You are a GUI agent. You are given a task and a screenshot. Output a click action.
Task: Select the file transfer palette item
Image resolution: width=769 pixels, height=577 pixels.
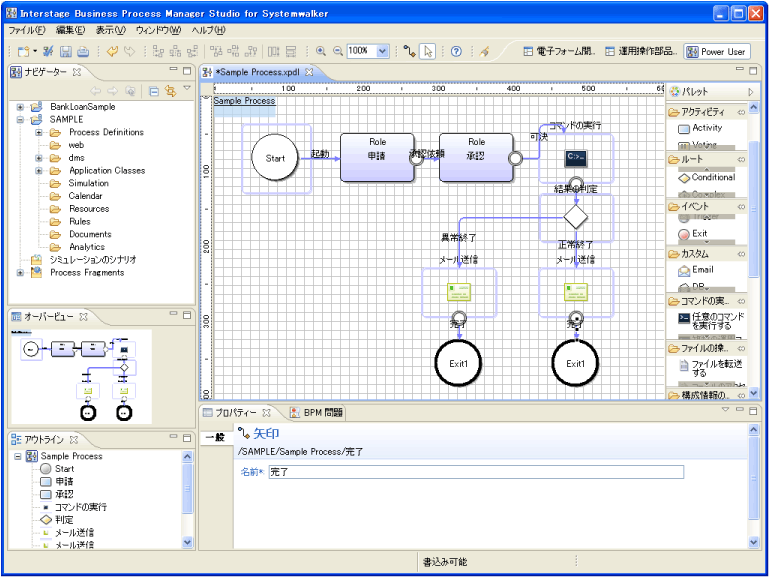pos(711,368)
